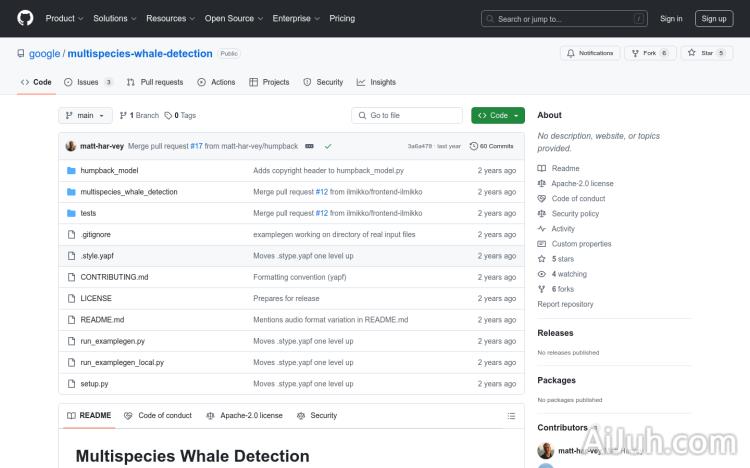Viewport: 750px width, 468px height.
Task: Open the main branch selector dropdown
Action: tap(85, 115)
